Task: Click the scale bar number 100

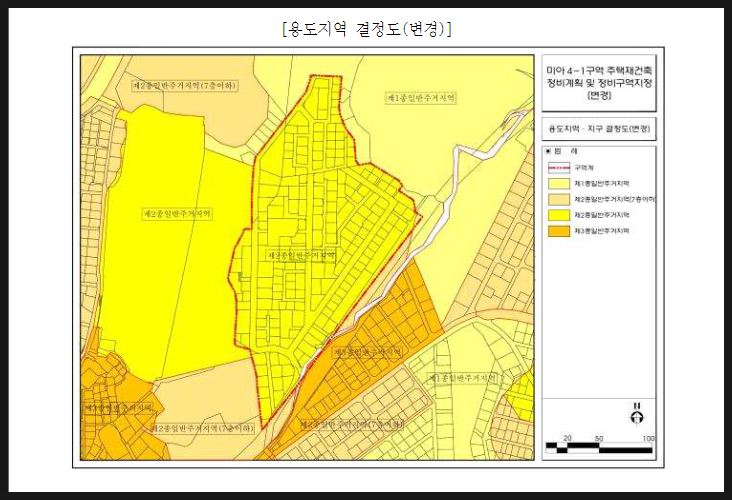Action: click(x=648, y=438)
